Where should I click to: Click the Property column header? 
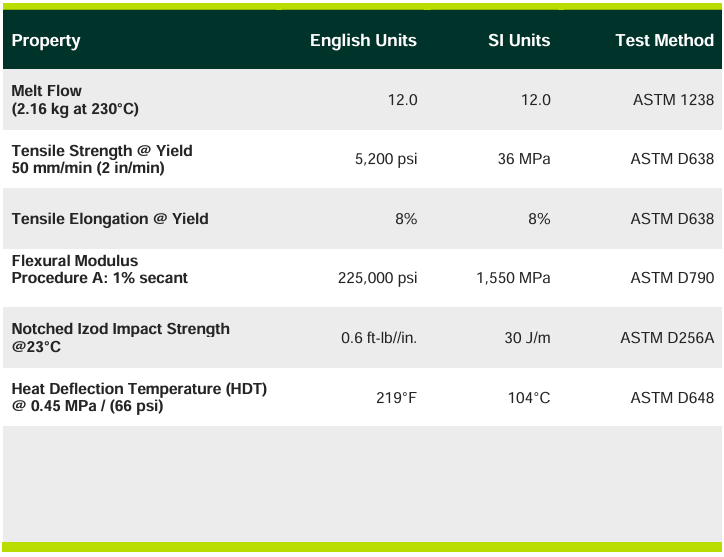(x=46, y=41)
